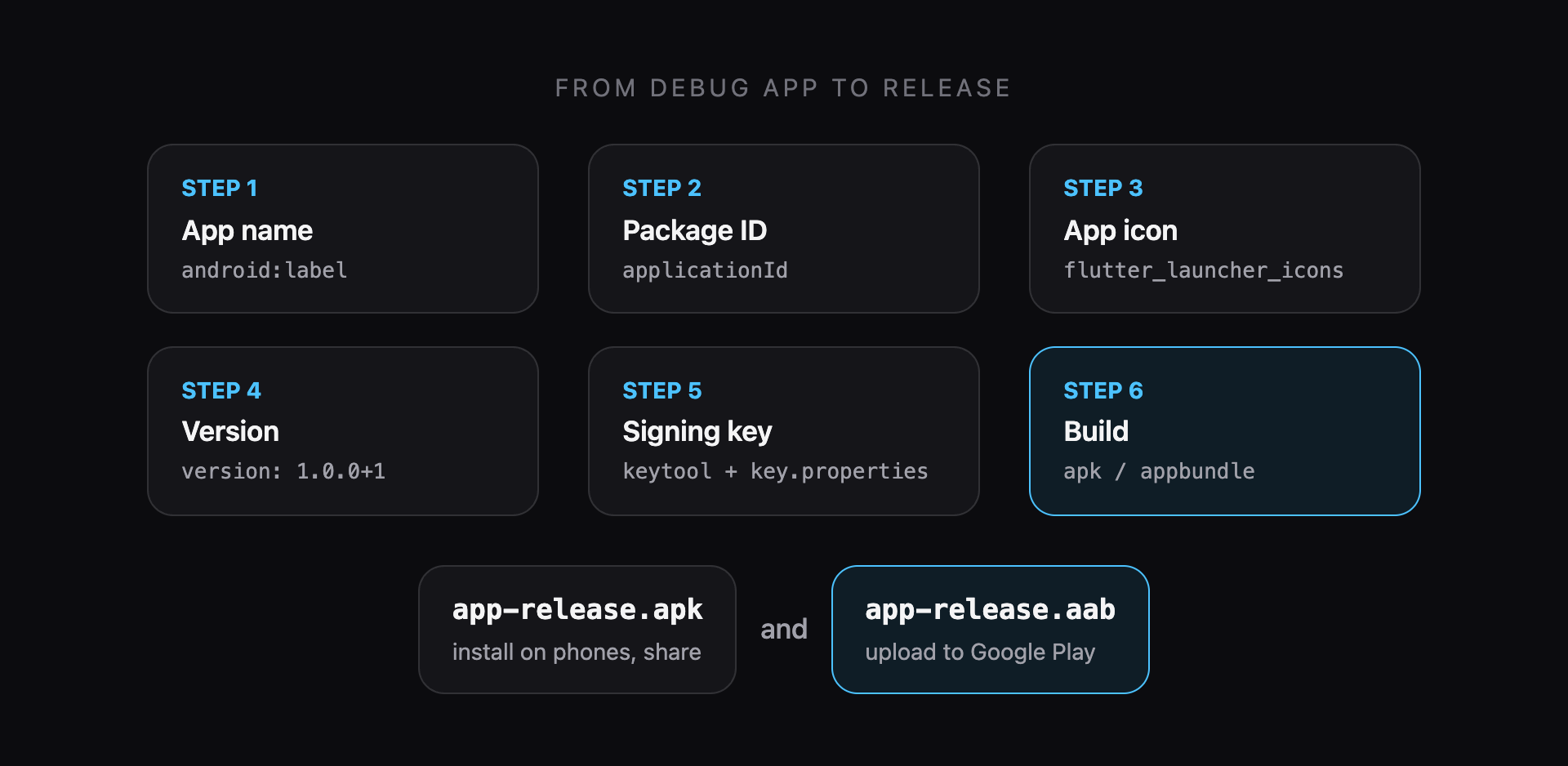1568x766 pixels.
Task: Select the Step 4 Version card
Action: 343,431
